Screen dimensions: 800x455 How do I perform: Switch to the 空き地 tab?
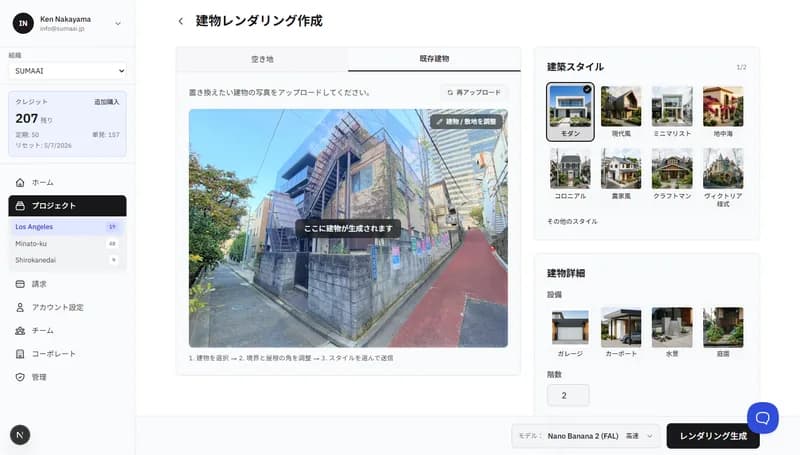262,59
